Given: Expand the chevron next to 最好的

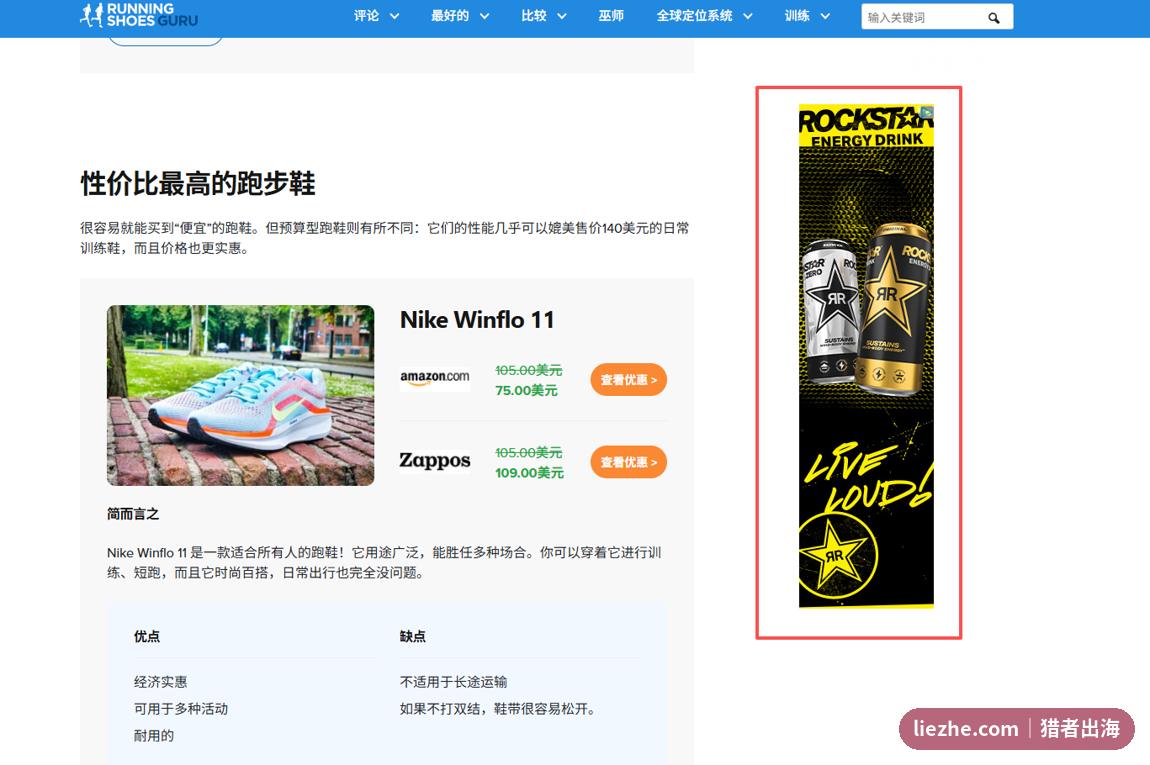Looking at the screenshot, I should coord(484,16).
